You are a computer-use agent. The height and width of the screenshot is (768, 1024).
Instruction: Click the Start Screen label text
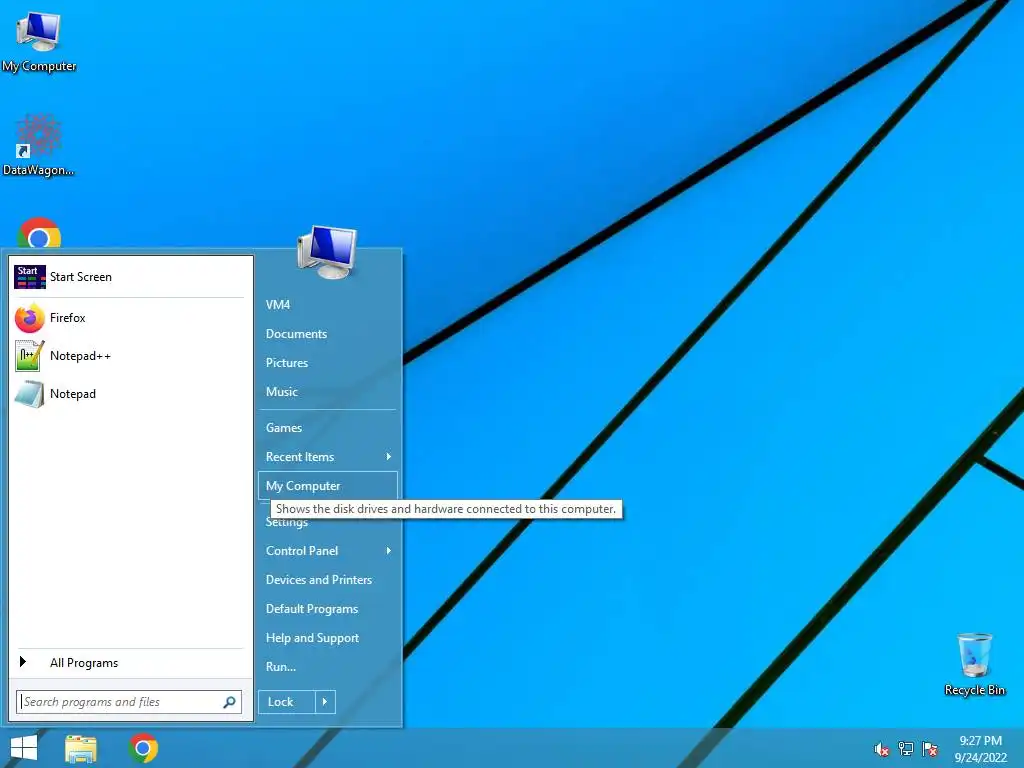[x=81, y=277]
